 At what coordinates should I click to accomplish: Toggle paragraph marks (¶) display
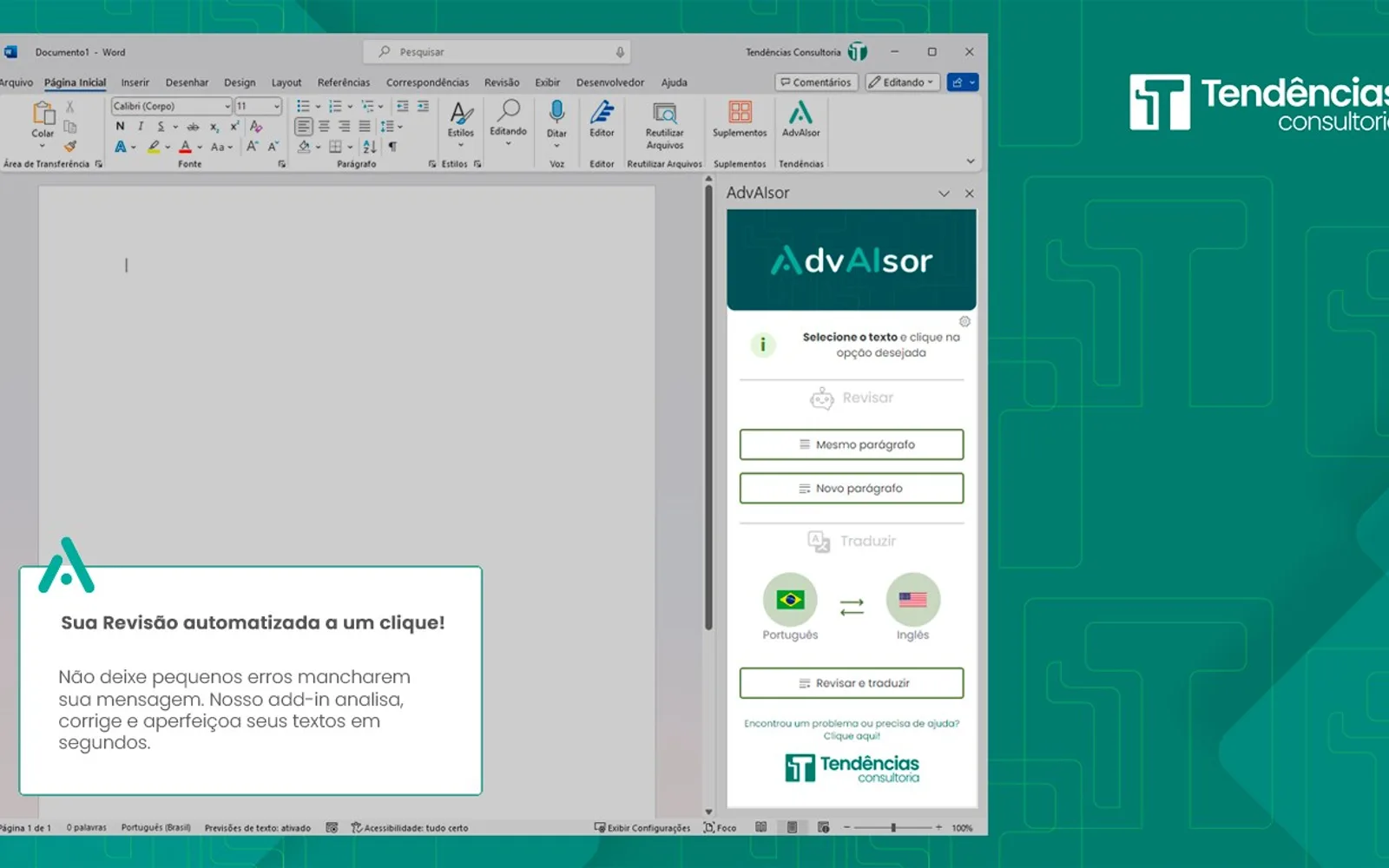coord(392,147)
